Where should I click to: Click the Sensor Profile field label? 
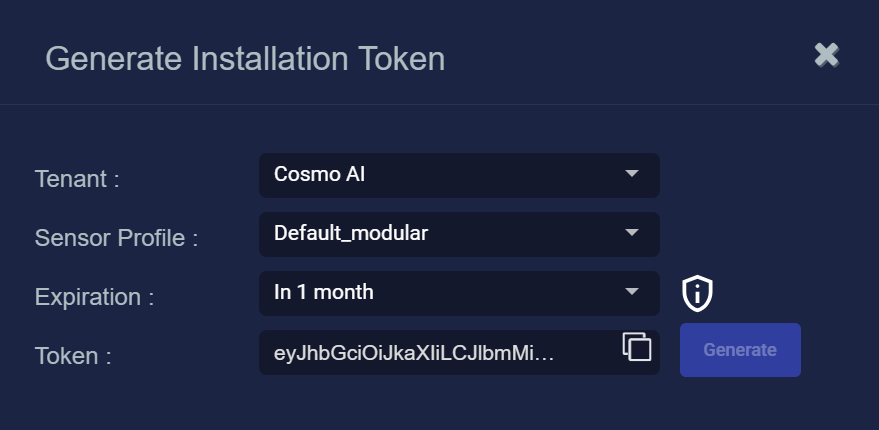pos(116,238)
